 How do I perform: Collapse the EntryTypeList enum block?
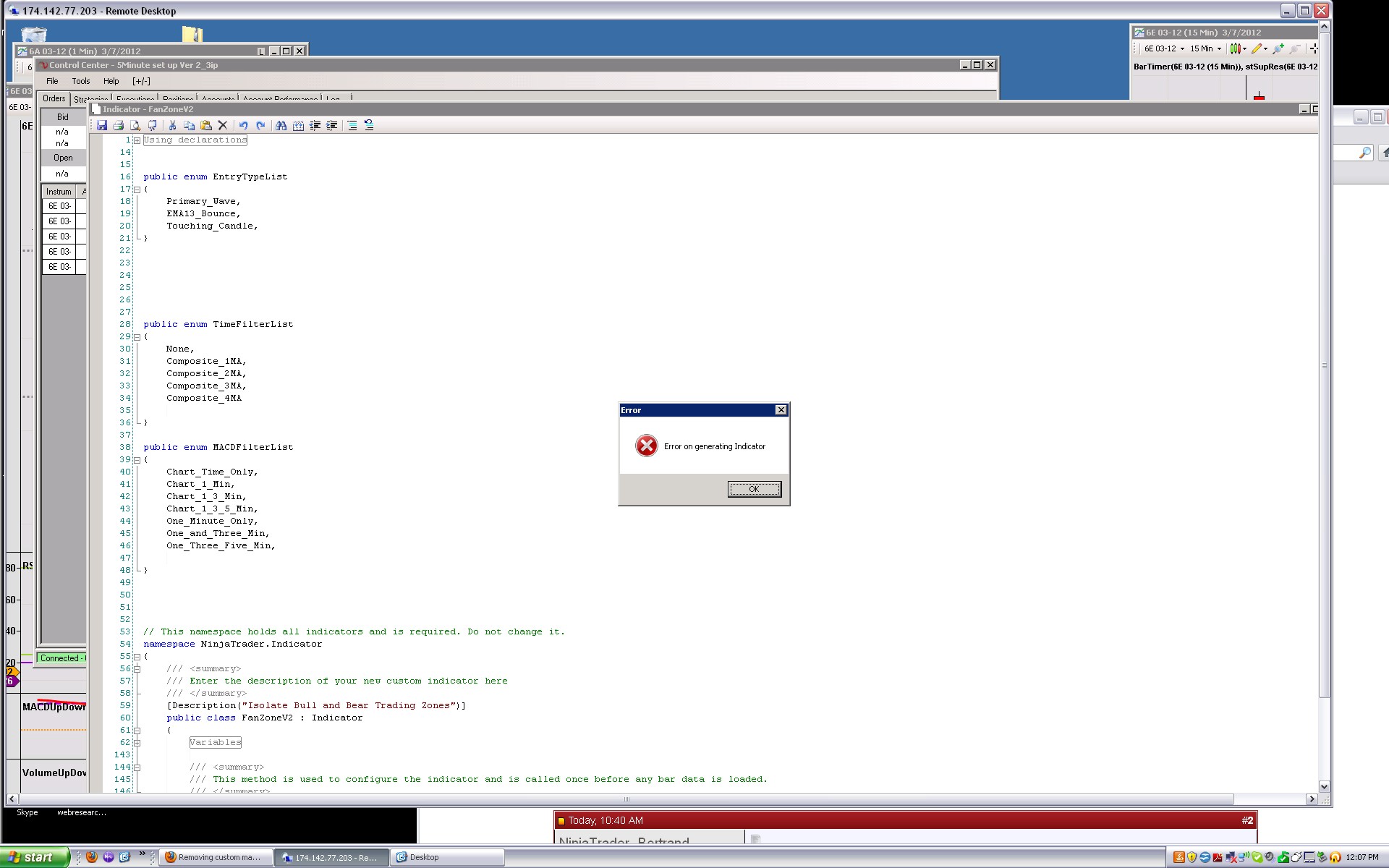[x=137, y=190]
